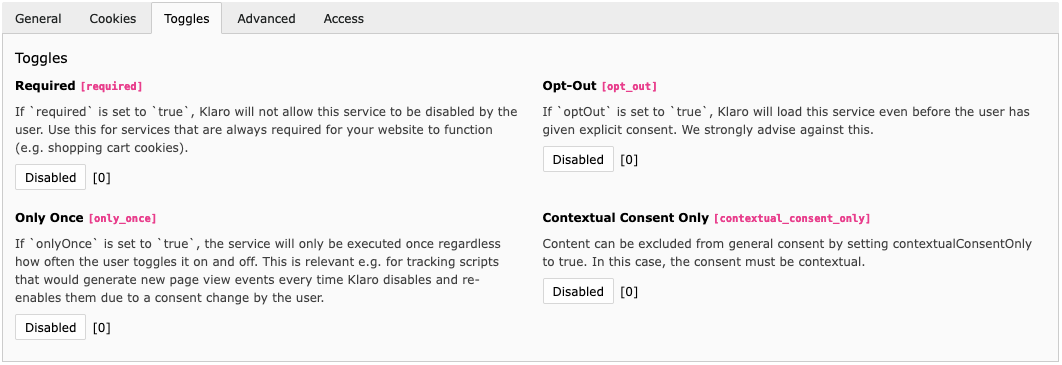Toggle the Required Disabled button
The height and width of the screenshot is (365, 1062).
[x=51, y=177]
